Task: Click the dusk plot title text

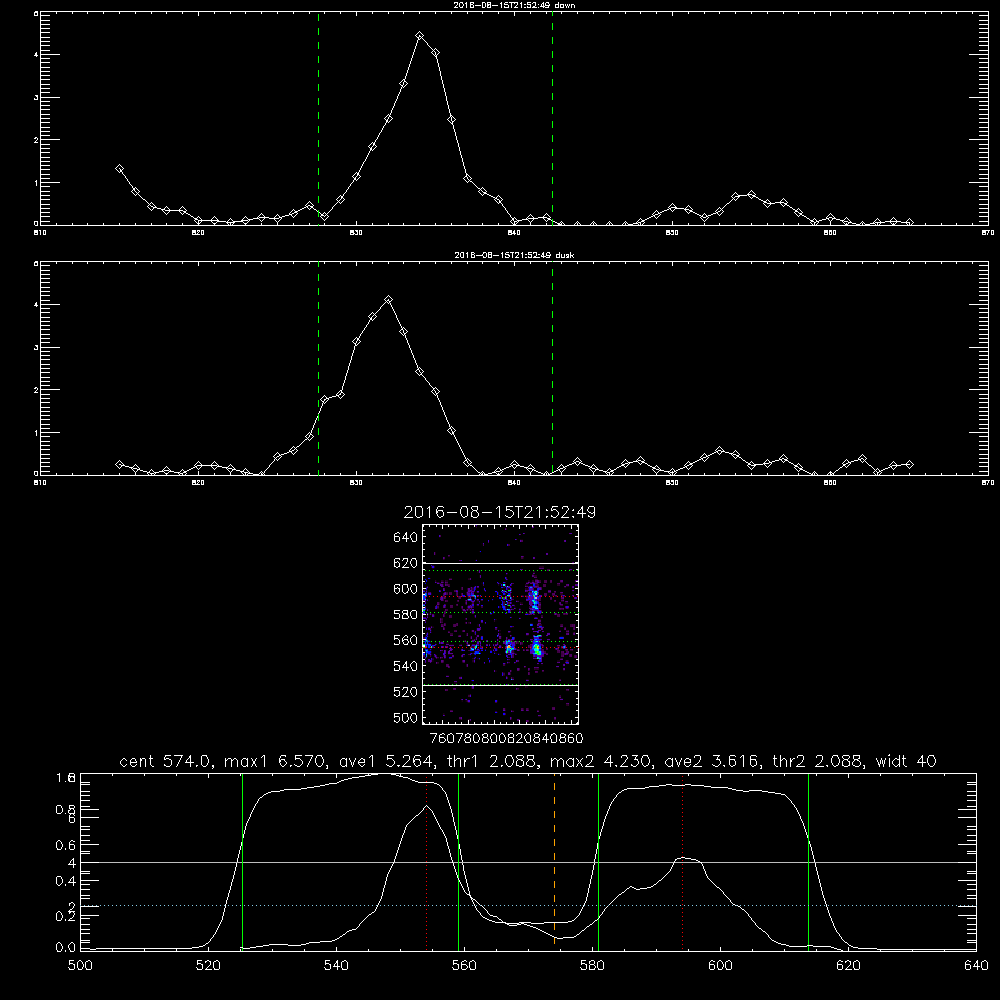Action: coord(514,255)
